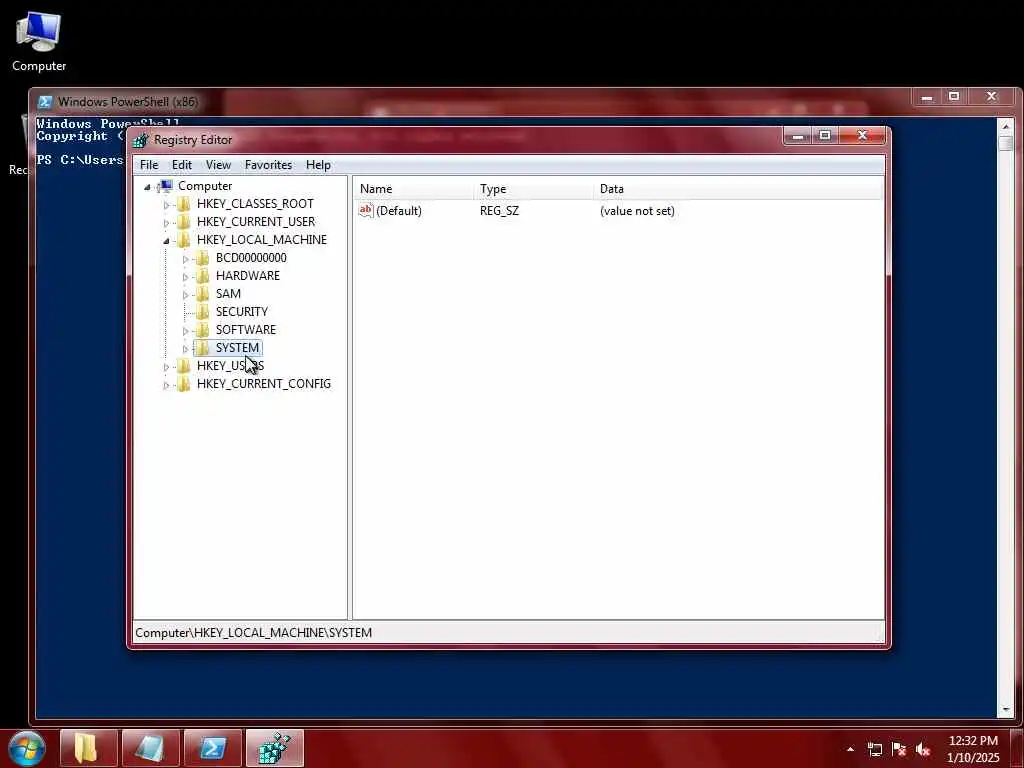Collapse the Computer root node

click(x=148, y=187)
